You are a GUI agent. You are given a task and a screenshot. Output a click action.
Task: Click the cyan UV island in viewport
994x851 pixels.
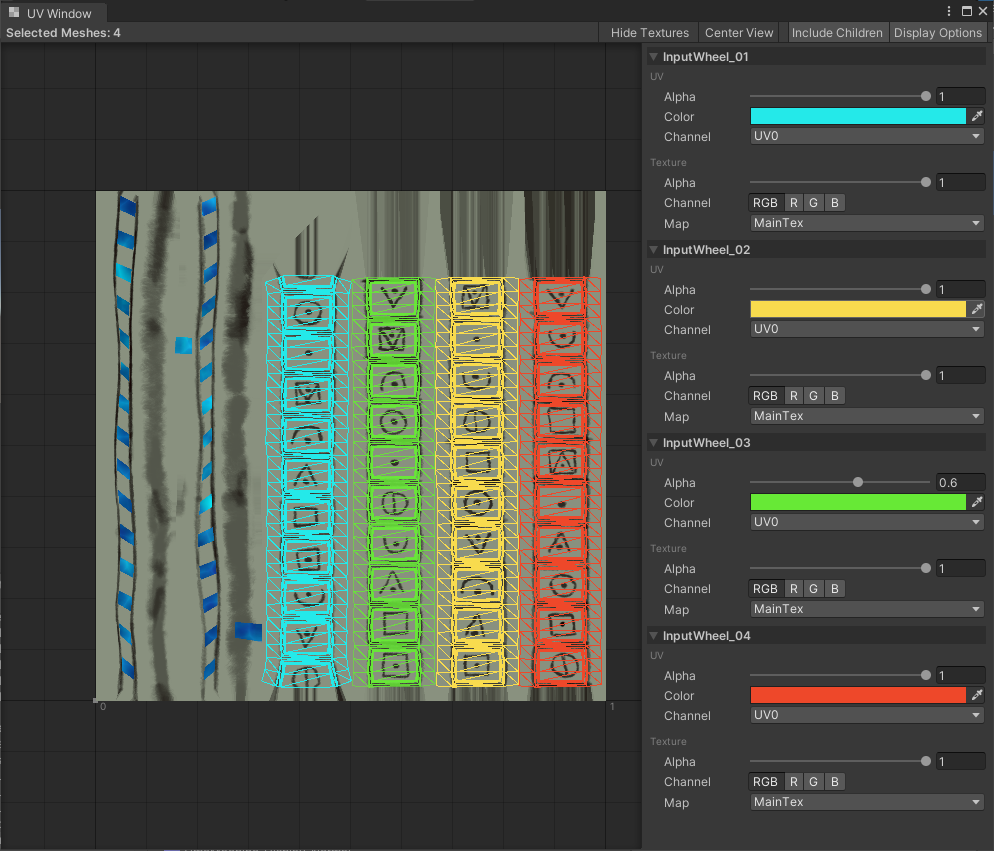click(307, 482)
